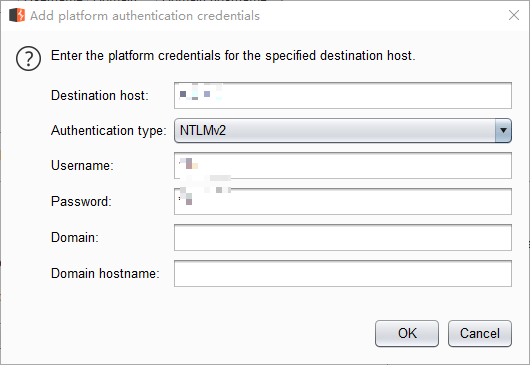Click the dialog title 'Add platform authentication credentials'

(x=145, y=16)
